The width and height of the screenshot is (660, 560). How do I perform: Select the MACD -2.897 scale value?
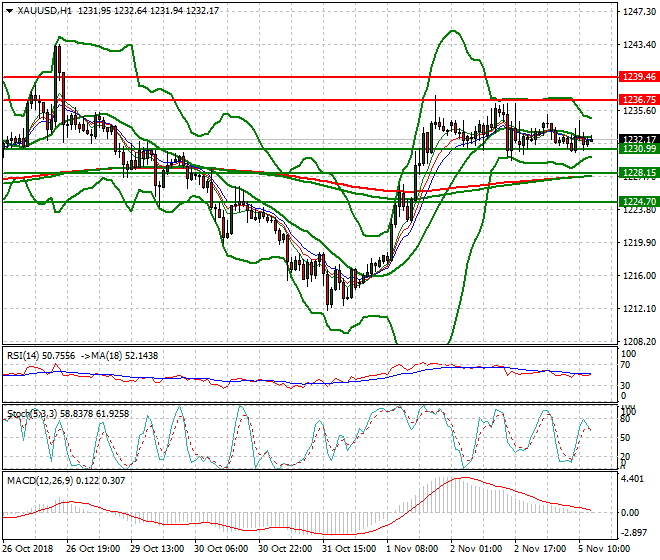tap(634, 533)
